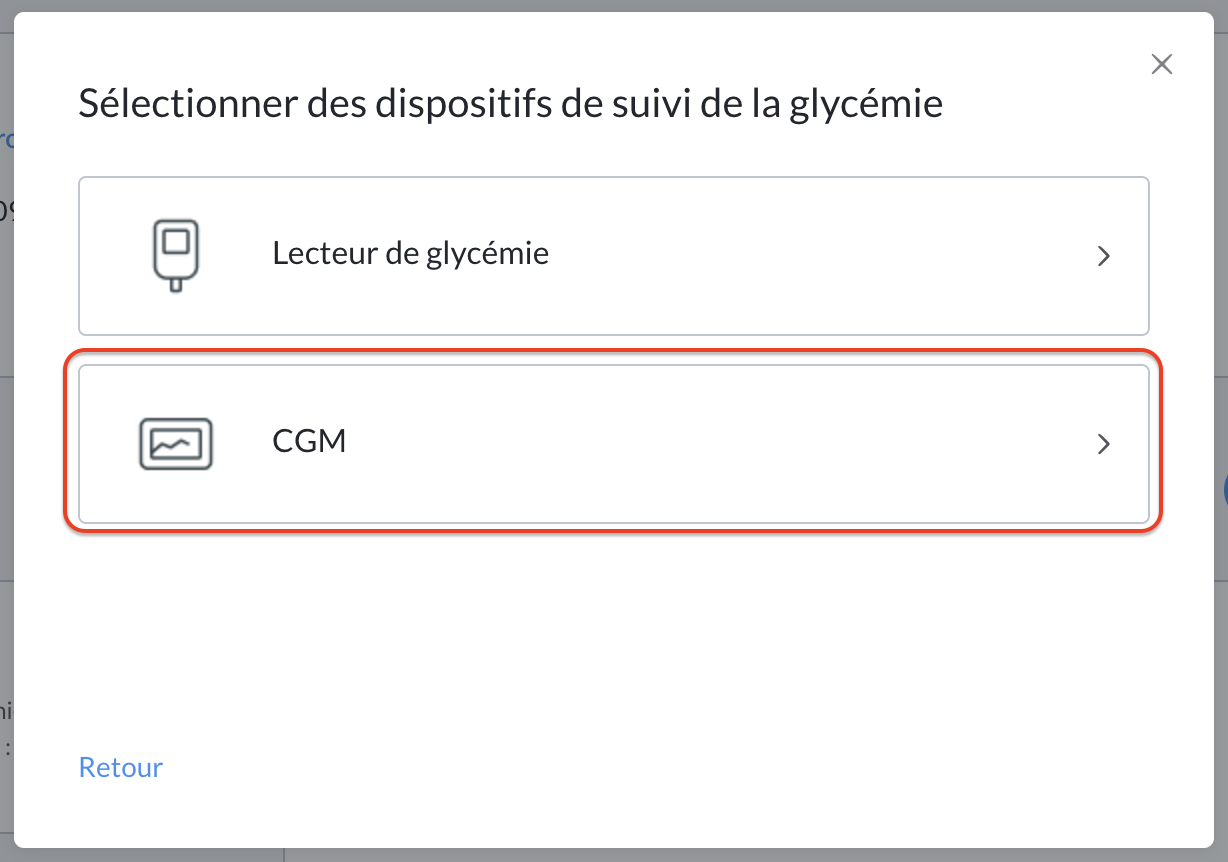Click the blood glucose meter device icon
The image size is (1228, 862).
click(x=175, y=255)
